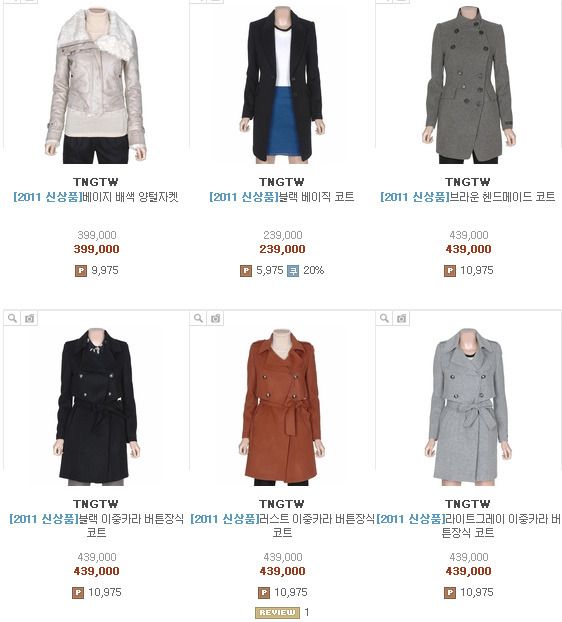Screen dimensions: 562x622
Task: Click magnifier icon above rust coat
Action: pyautogui.click(x=198, y=318)
